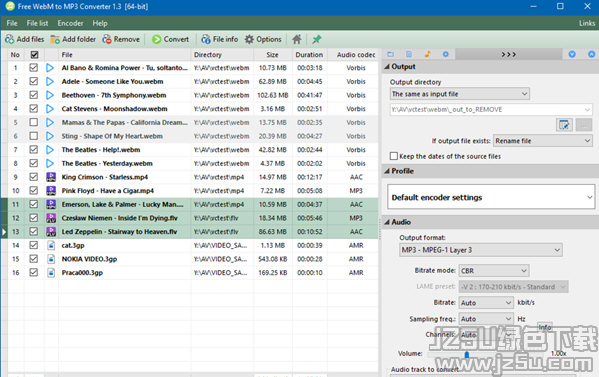The height and width of the screenshot is (377, 599).
Task: Click the blue down-arrow circle icon
Action: (x=572, y=54)
